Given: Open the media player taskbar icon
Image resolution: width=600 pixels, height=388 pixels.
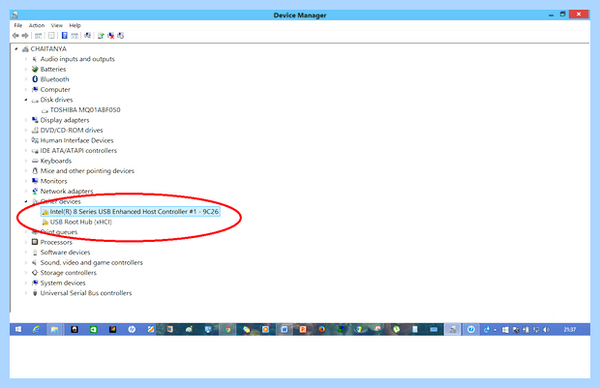Looking at the screenshot, I should [x=265, y=329].
